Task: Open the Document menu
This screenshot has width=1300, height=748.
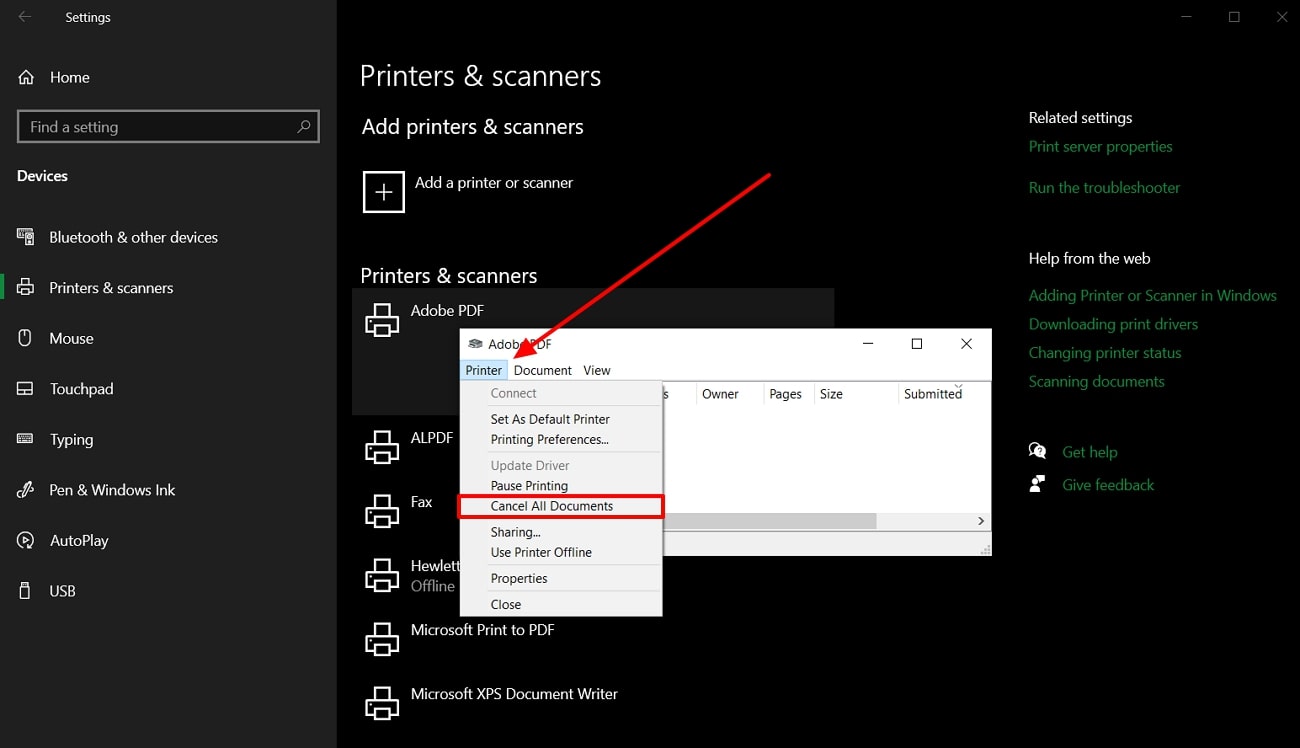Action: [x=543, y=370]
